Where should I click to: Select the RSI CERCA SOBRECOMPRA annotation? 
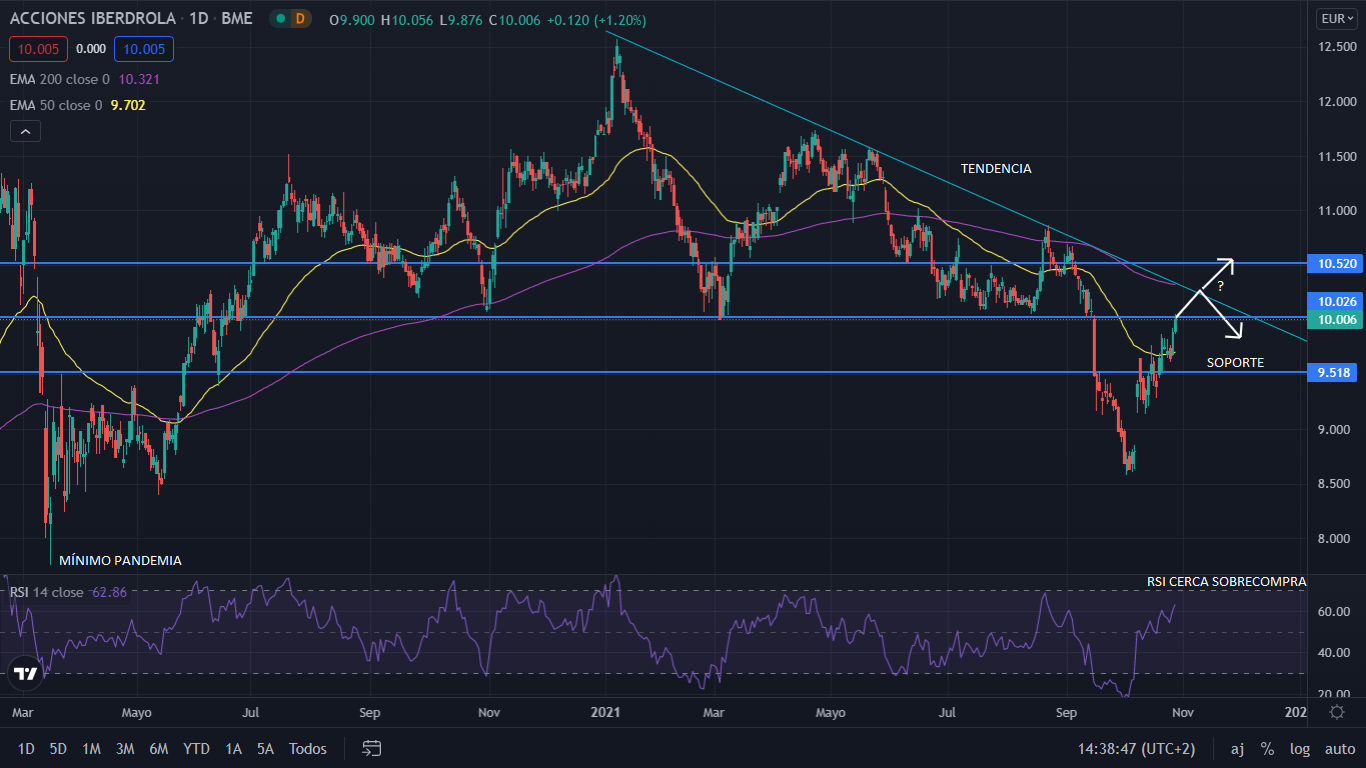(x=1226, y=581)
